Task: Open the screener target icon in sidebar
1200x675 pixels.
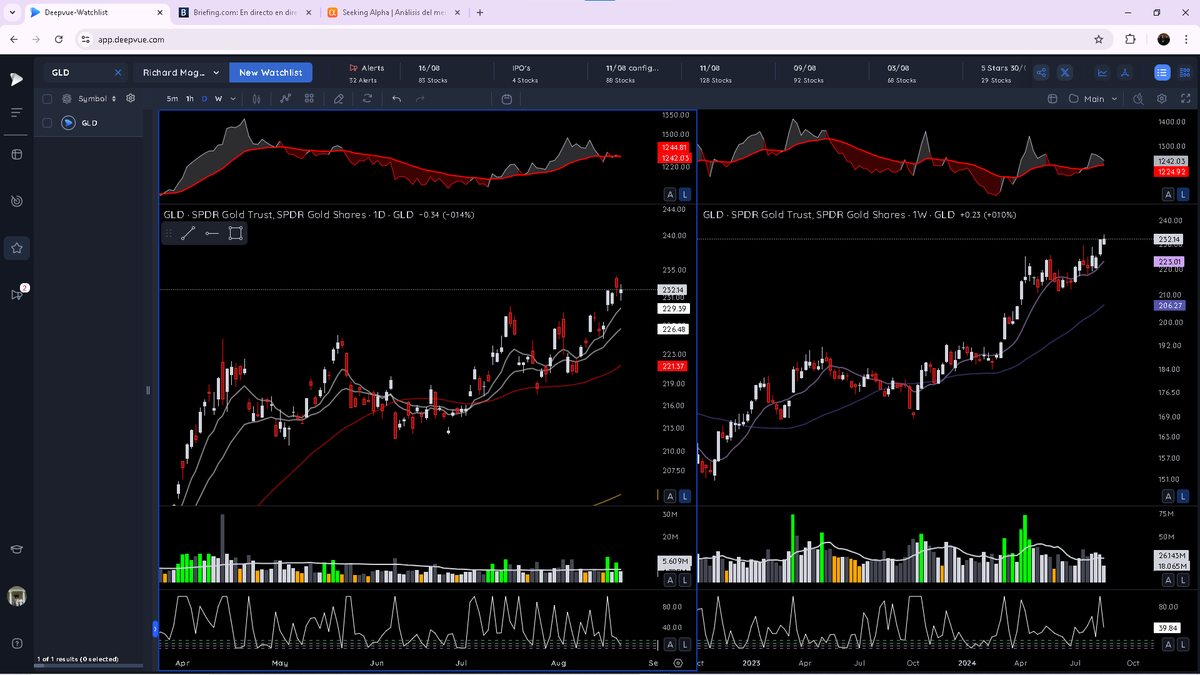Action: click(16, 201)
